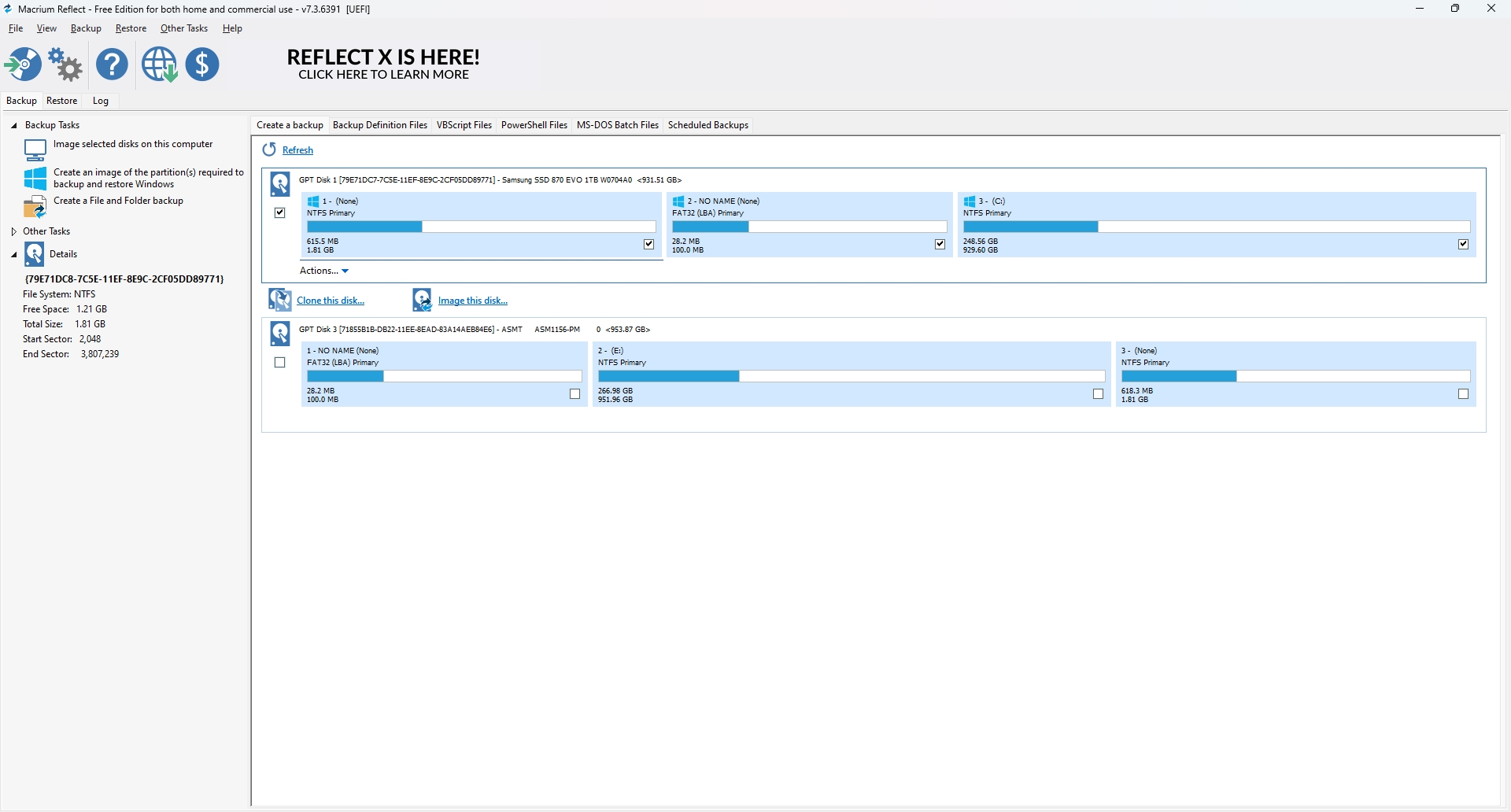Viewport: 1511px width, 812px height.
Task: Switch to the Log tab
Action: 101,101
